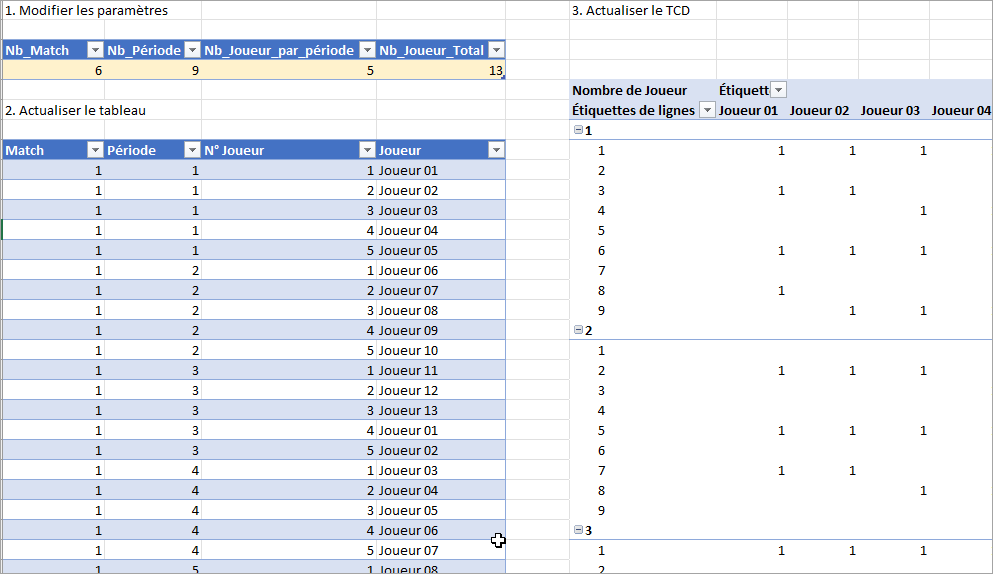Viewport: 993px width, 574px height.
Task: Select the Nb_Match value cell containing 6
Action: pyautogui.click(x=52, y=70)
